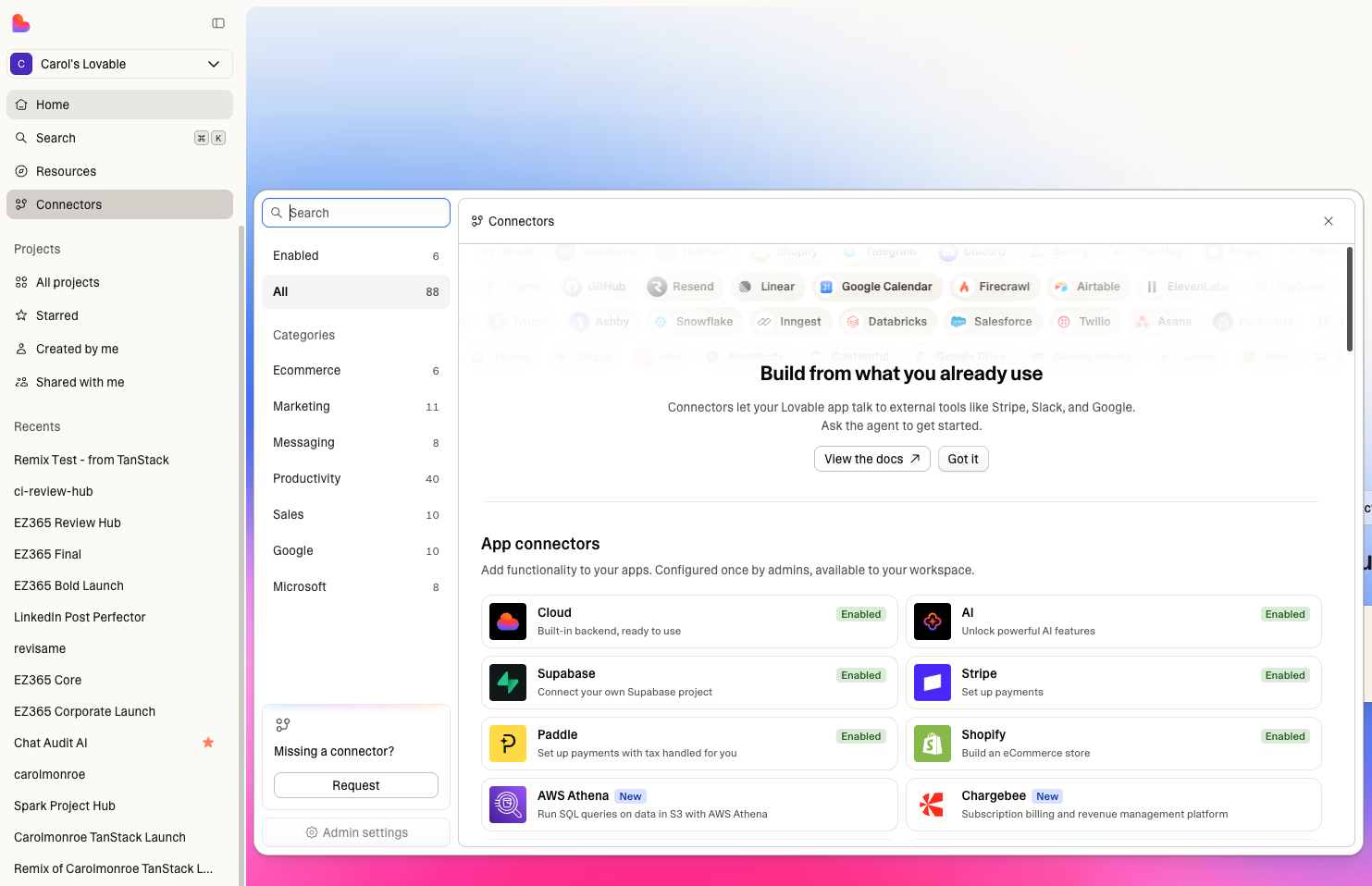The image size is (1372, 886).
Task: Filter by Microsoft category
Action: (356, 586)
